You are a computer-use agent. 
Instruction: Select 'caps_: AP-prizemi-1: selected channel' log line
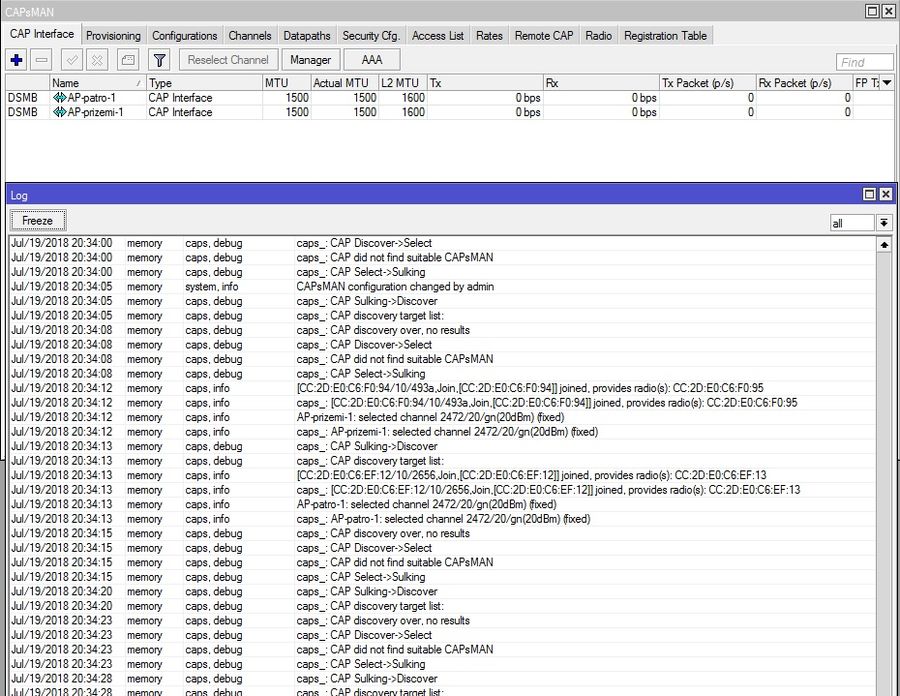pos(447,431)
